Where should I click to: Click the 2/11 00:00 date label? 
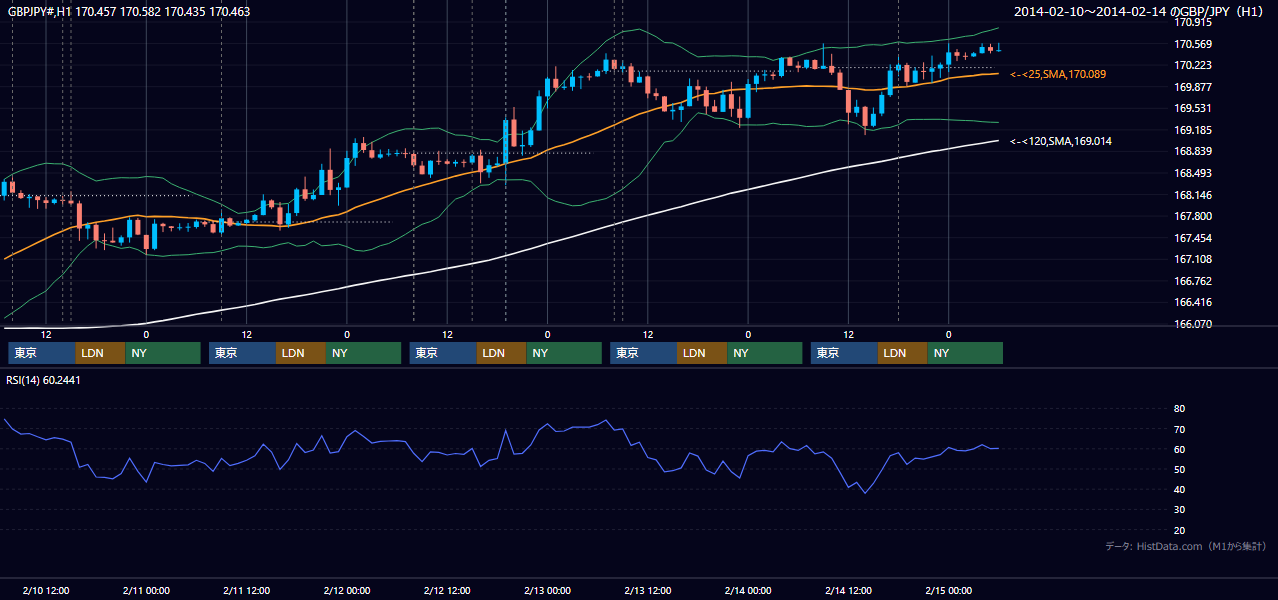[x=146, y=590]
